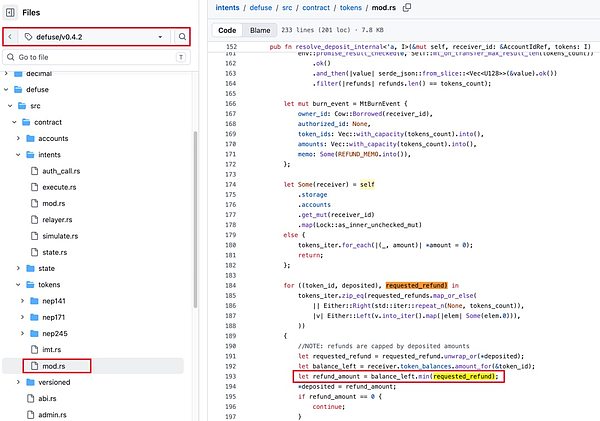Open the intents breadcrumb link
600x421 pixels.
(227, 8)
